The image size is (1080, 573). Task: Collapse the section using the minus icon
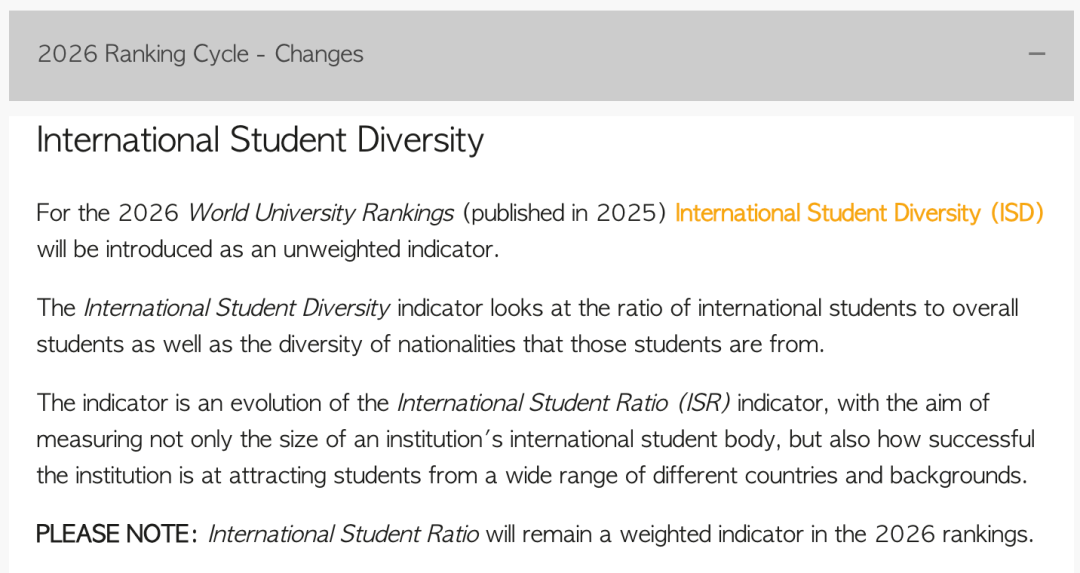point(1037,54)
